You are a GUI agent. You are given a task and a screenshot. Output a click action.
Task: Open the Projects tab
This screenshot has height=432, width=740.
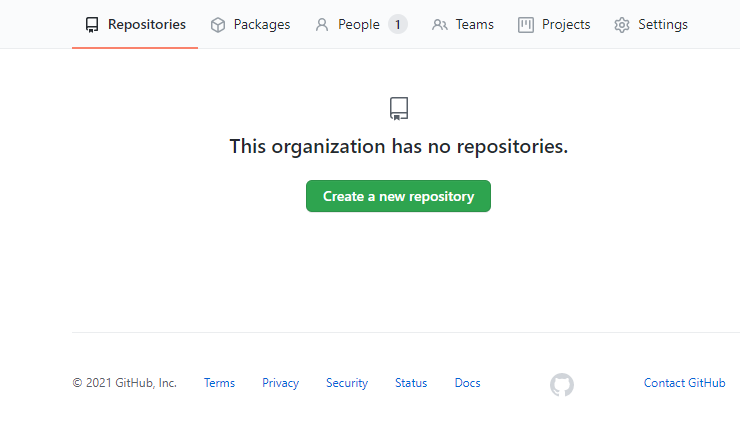[554, 25]
